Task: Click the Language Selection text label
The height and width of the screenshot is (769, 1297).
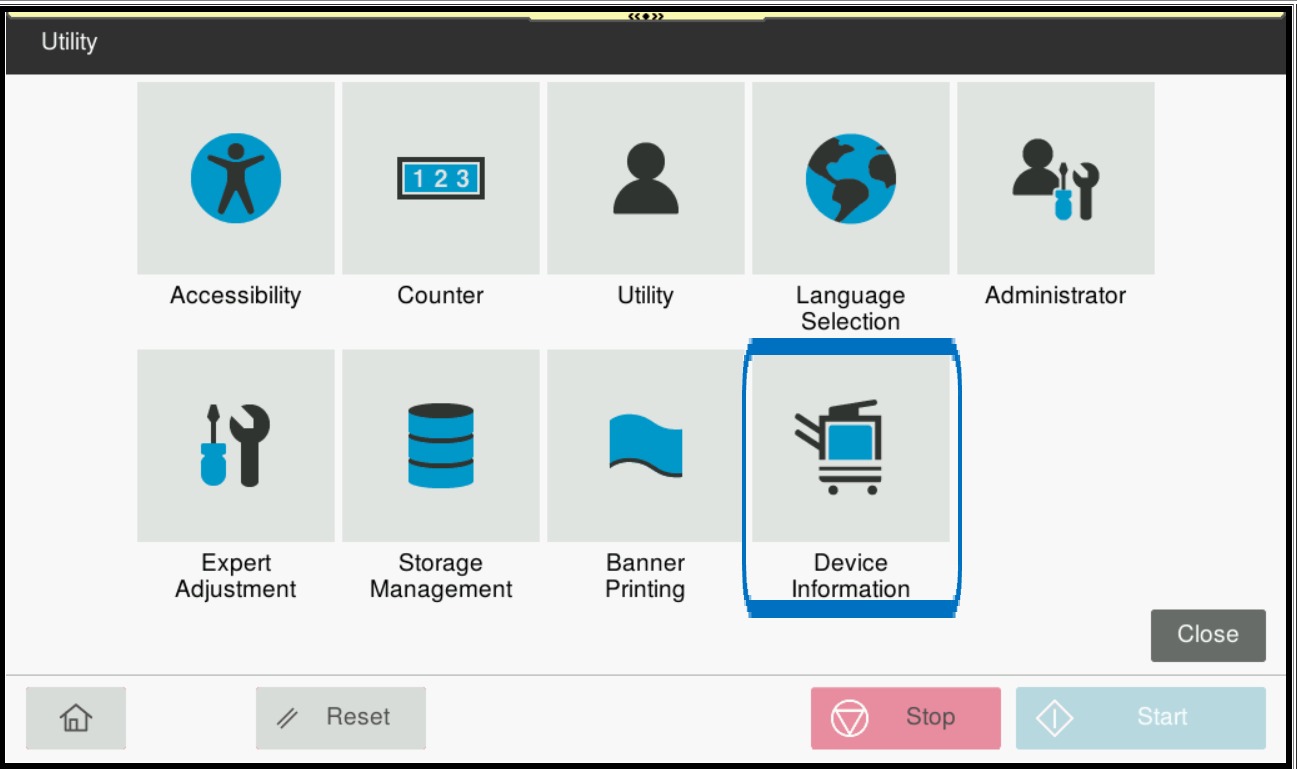Action: [851, 308]
